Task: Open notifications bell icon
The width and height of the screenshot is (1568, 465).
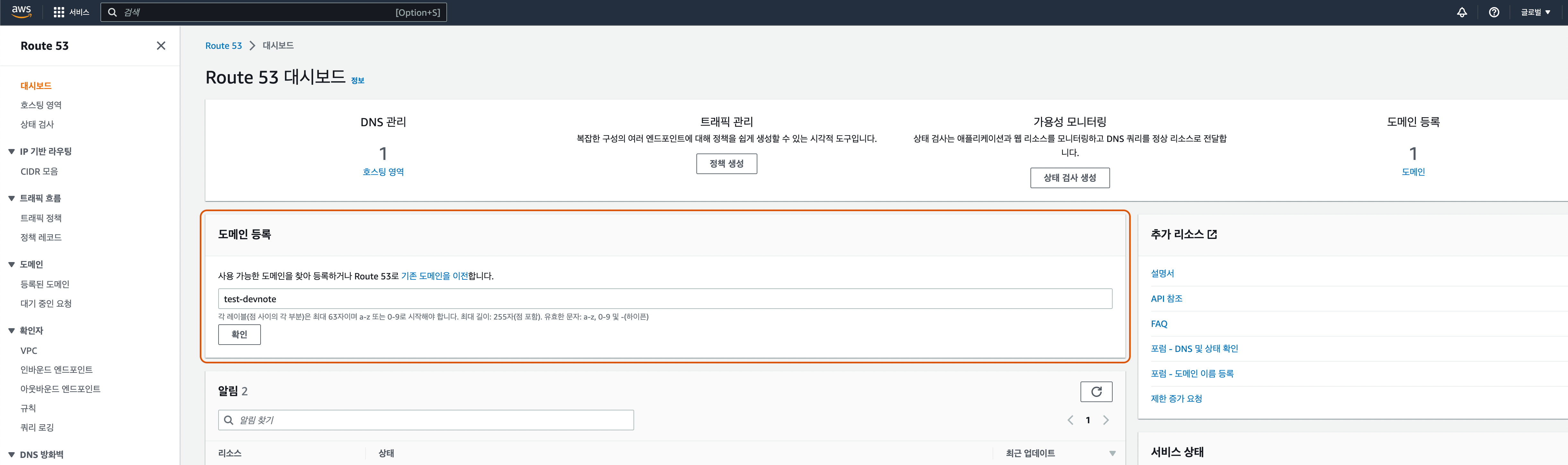Action: [x=1461, y=12]
